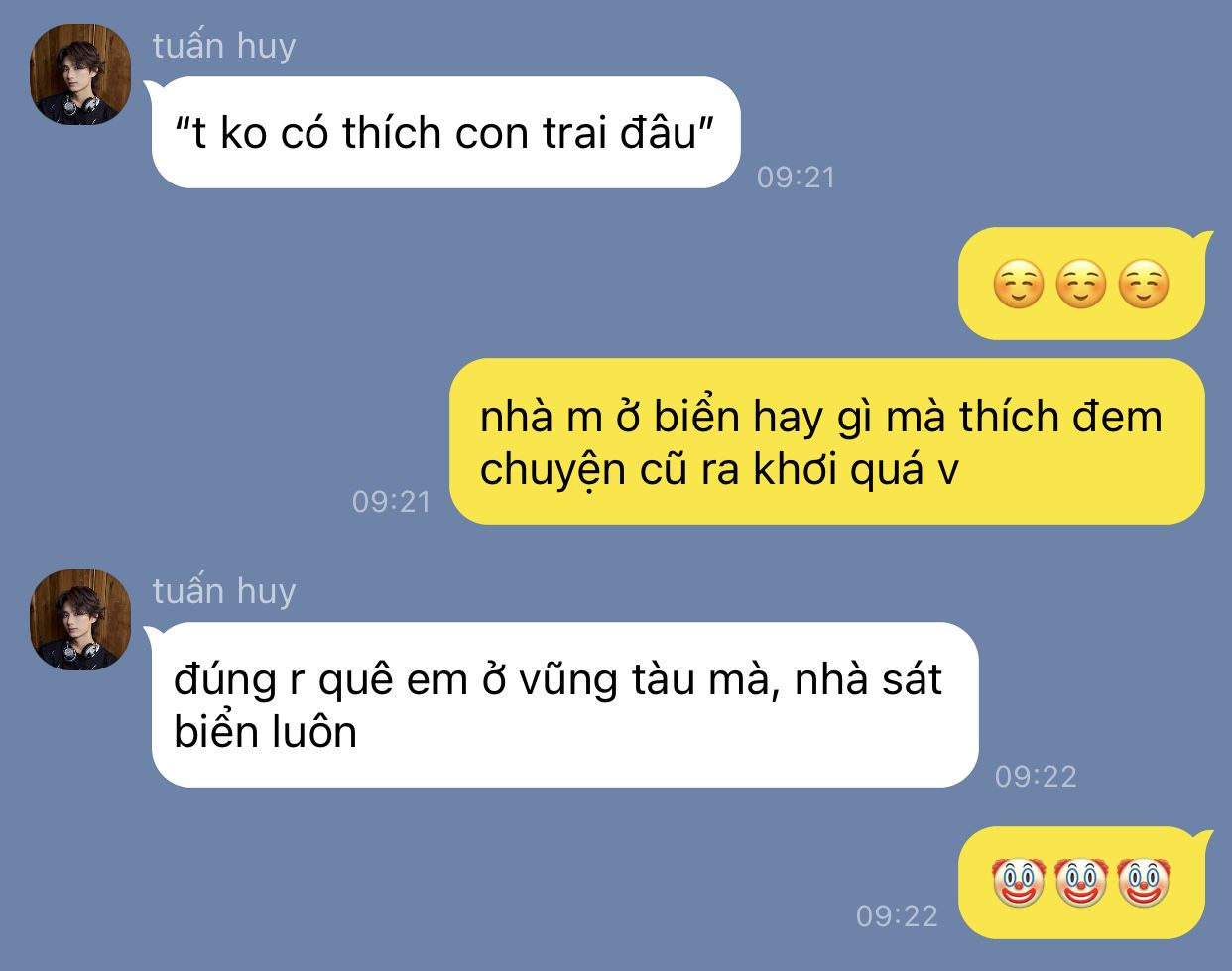Click the 09:22 timestamp beside the clown emojis
The height and width of the screenshot is (971, 1232).
(897, 915)
